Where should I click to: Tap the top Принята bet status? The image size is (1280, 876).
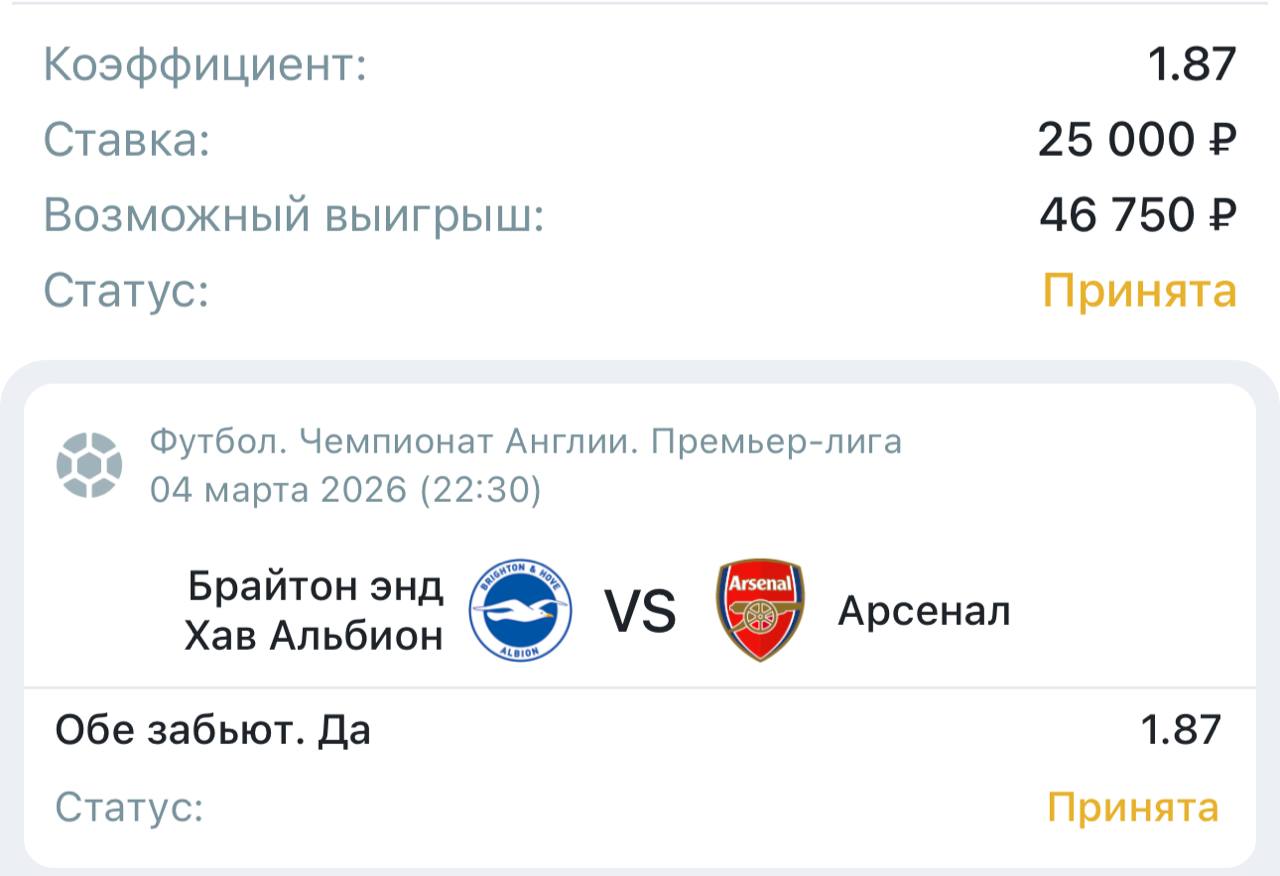tap(1140, 291)
